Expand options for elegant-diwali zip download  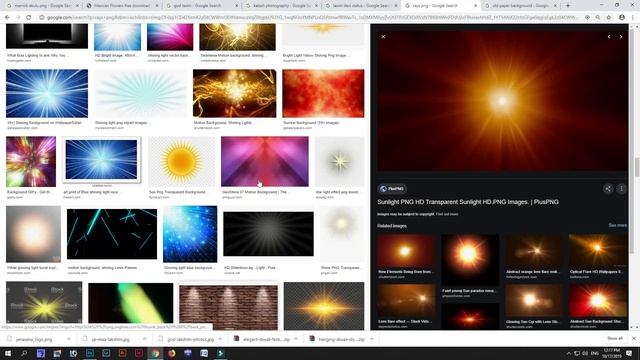pyautogui.click(x=296, y=339)
